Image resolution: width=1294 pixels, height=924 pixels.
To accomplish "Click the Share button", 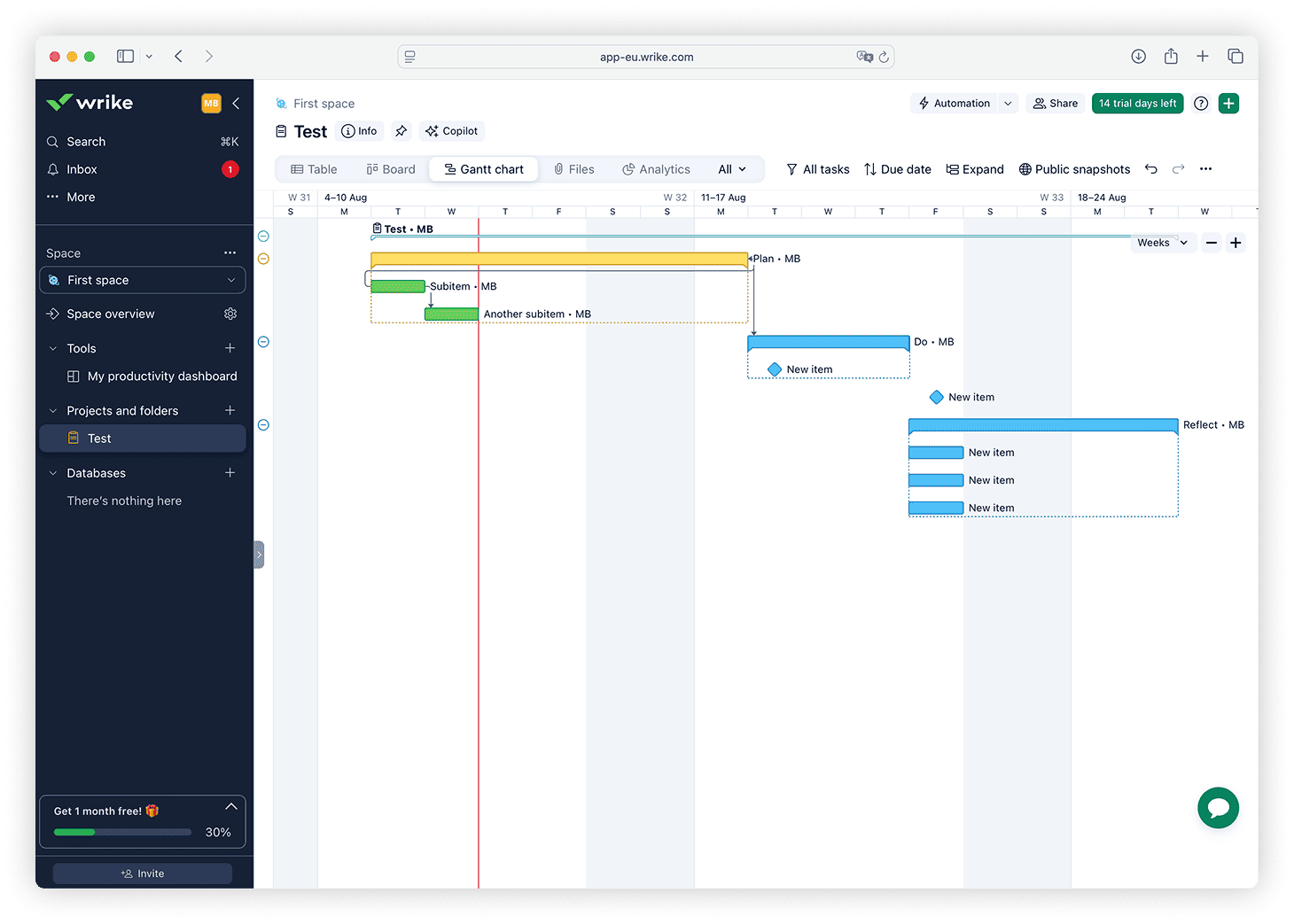I will (1055, 103).
